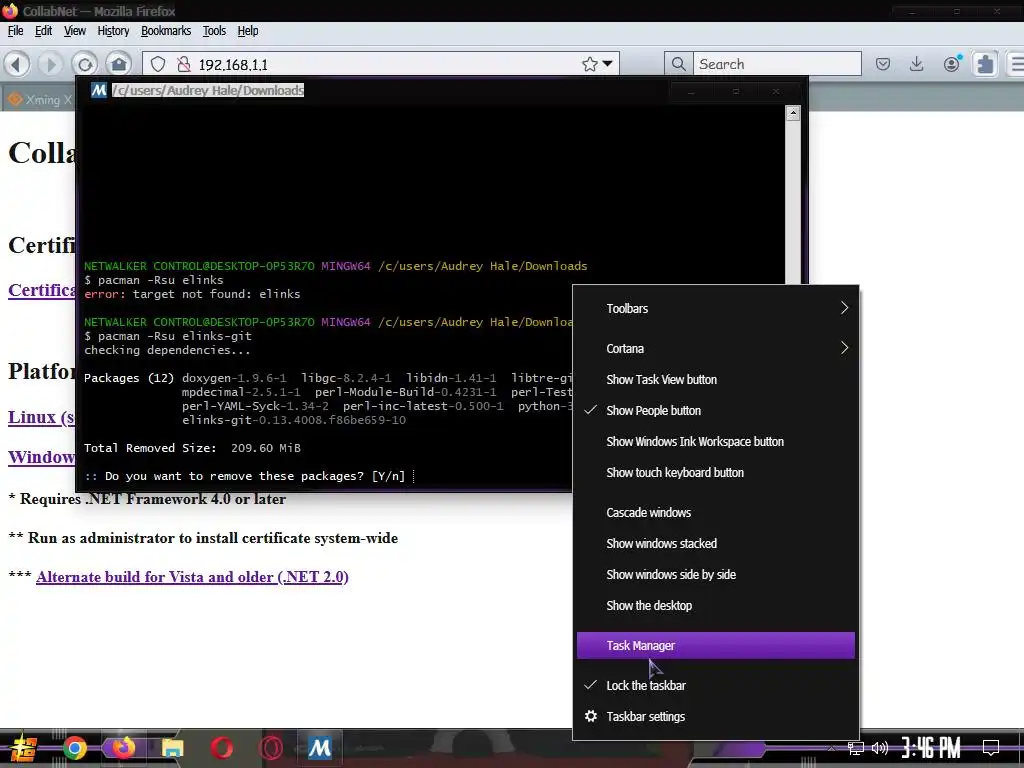Open the Edit menu in Firefox
The height and width of the screenshot is (768, 1024).
43,31
